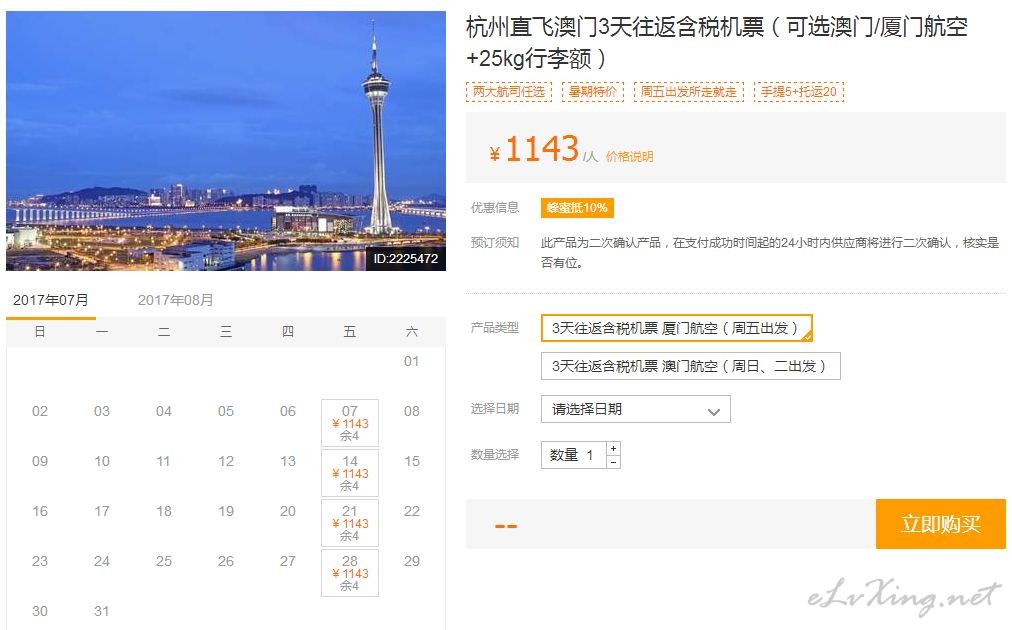Image resolution: width=1012 pixels, height=630 pixels.
Task: Click the 数量 quantity input field
Action: (574, 455)
